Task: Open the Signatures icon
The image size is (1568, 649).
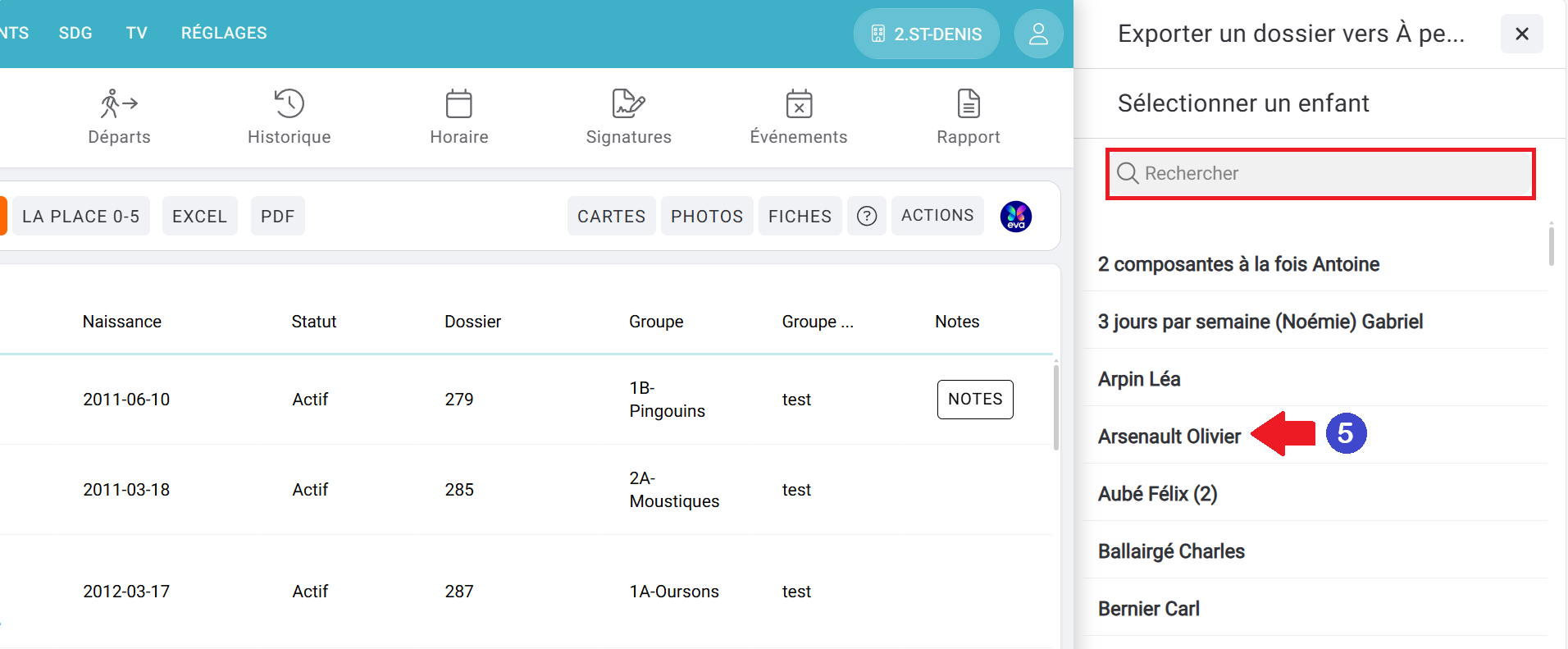Action: [628, 104]
